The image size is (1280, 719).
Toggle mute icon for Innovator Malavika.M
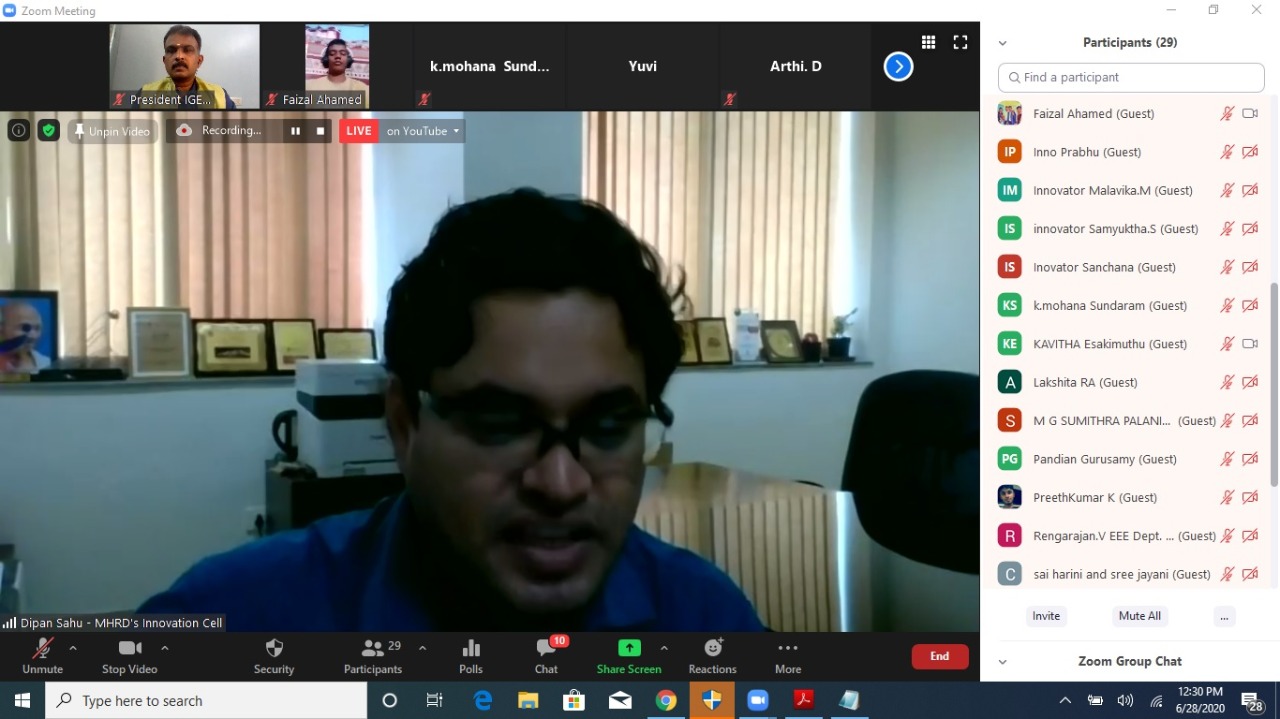tap(1227, 190)
